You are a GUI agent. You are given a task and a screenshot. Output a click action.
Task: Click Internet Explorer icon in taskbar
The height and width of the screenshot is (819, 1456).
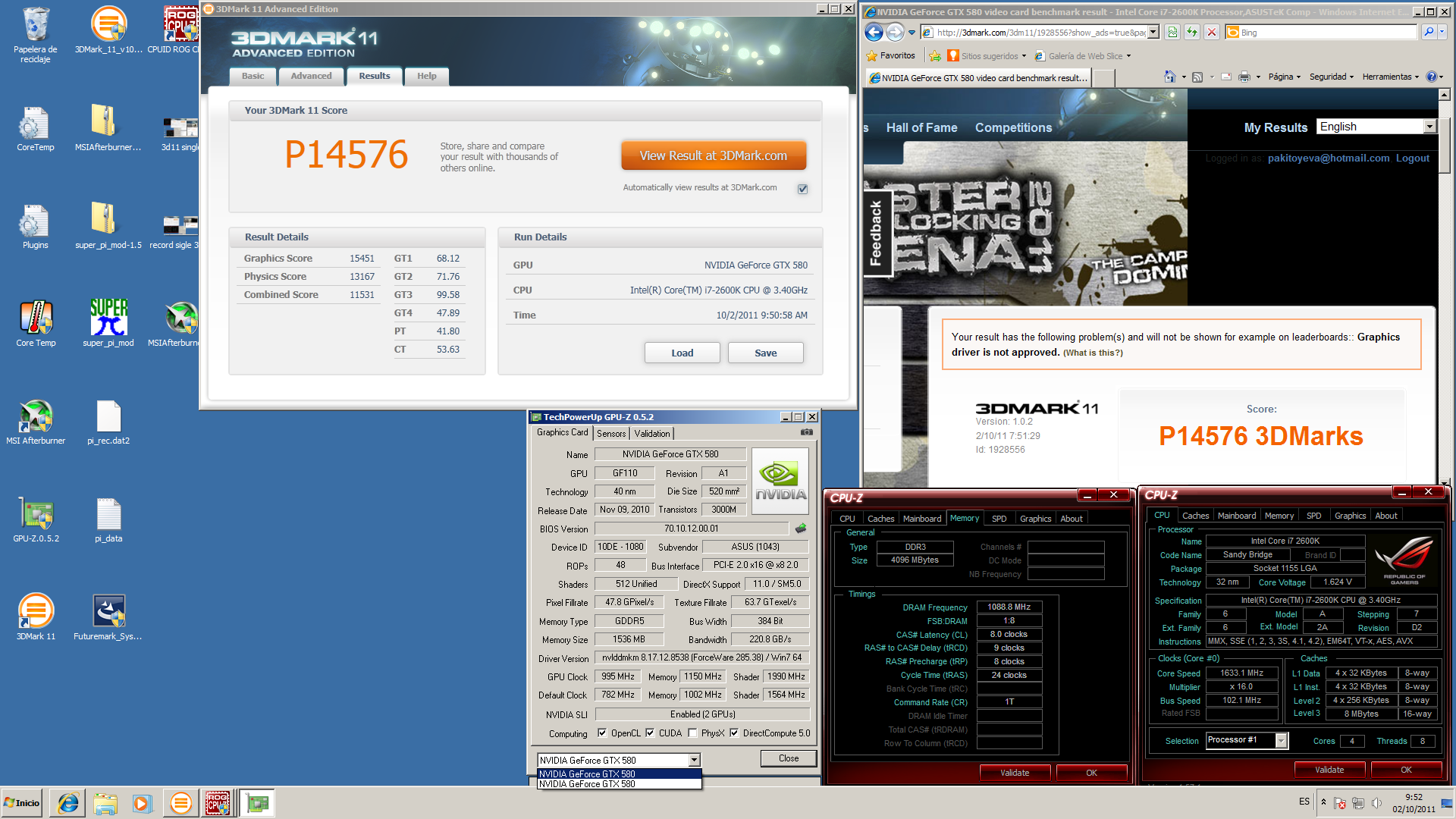(68, 803)
